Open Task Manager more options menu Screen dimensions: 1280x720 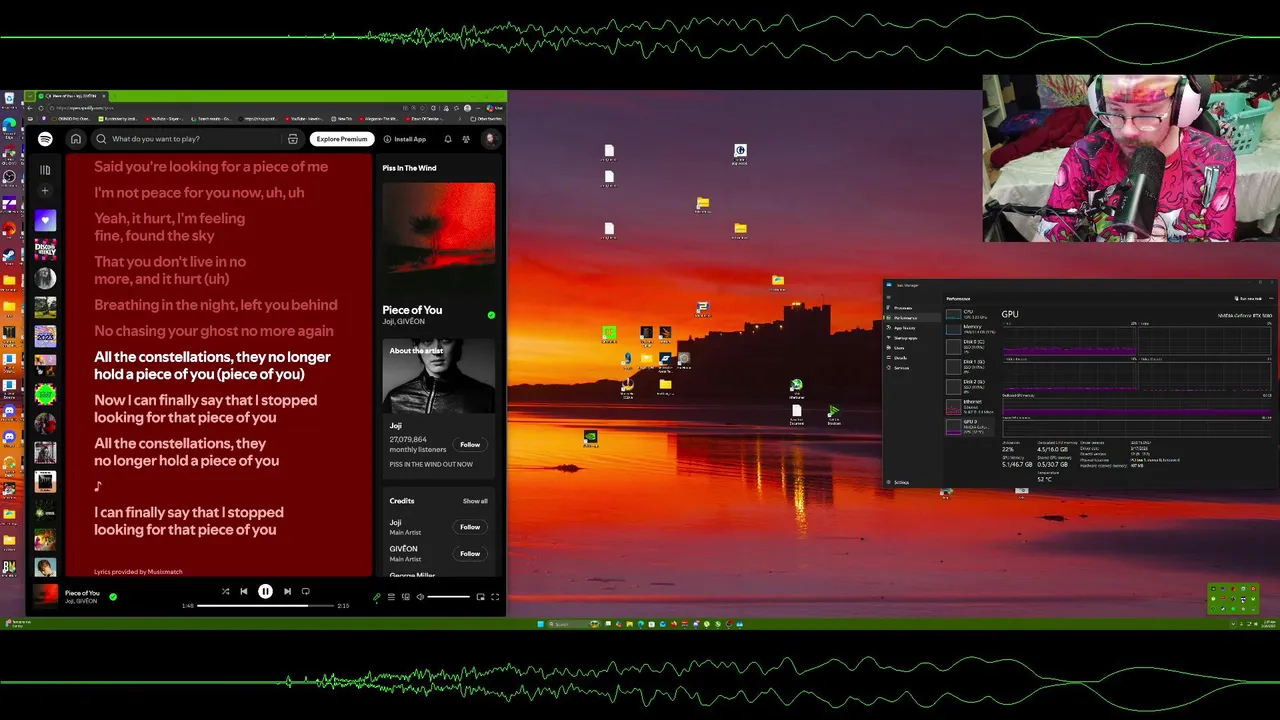pos(1269,298)
